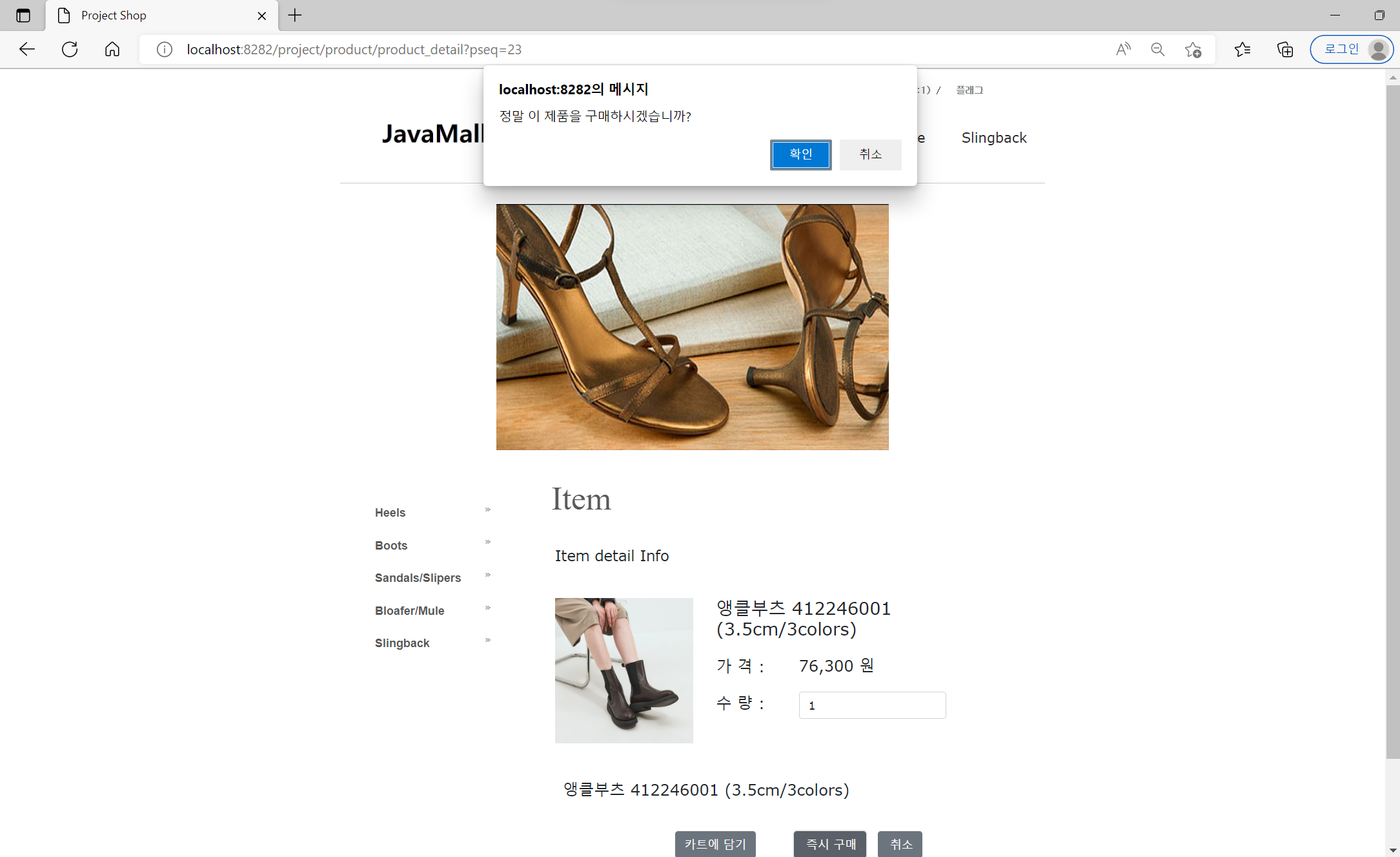Click the 수량 quantity input field
Screen dimensions: 1400x857
872,705
